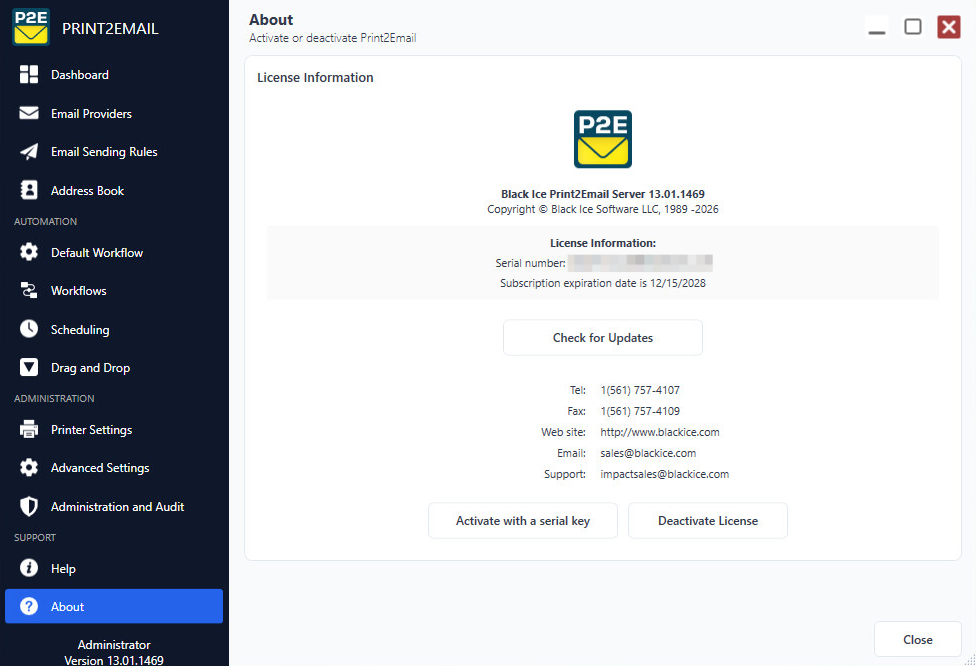The width and height of the screenshot is (976, 666).
Task: Click the Dashboard grid icon
Action: point(29,75)
